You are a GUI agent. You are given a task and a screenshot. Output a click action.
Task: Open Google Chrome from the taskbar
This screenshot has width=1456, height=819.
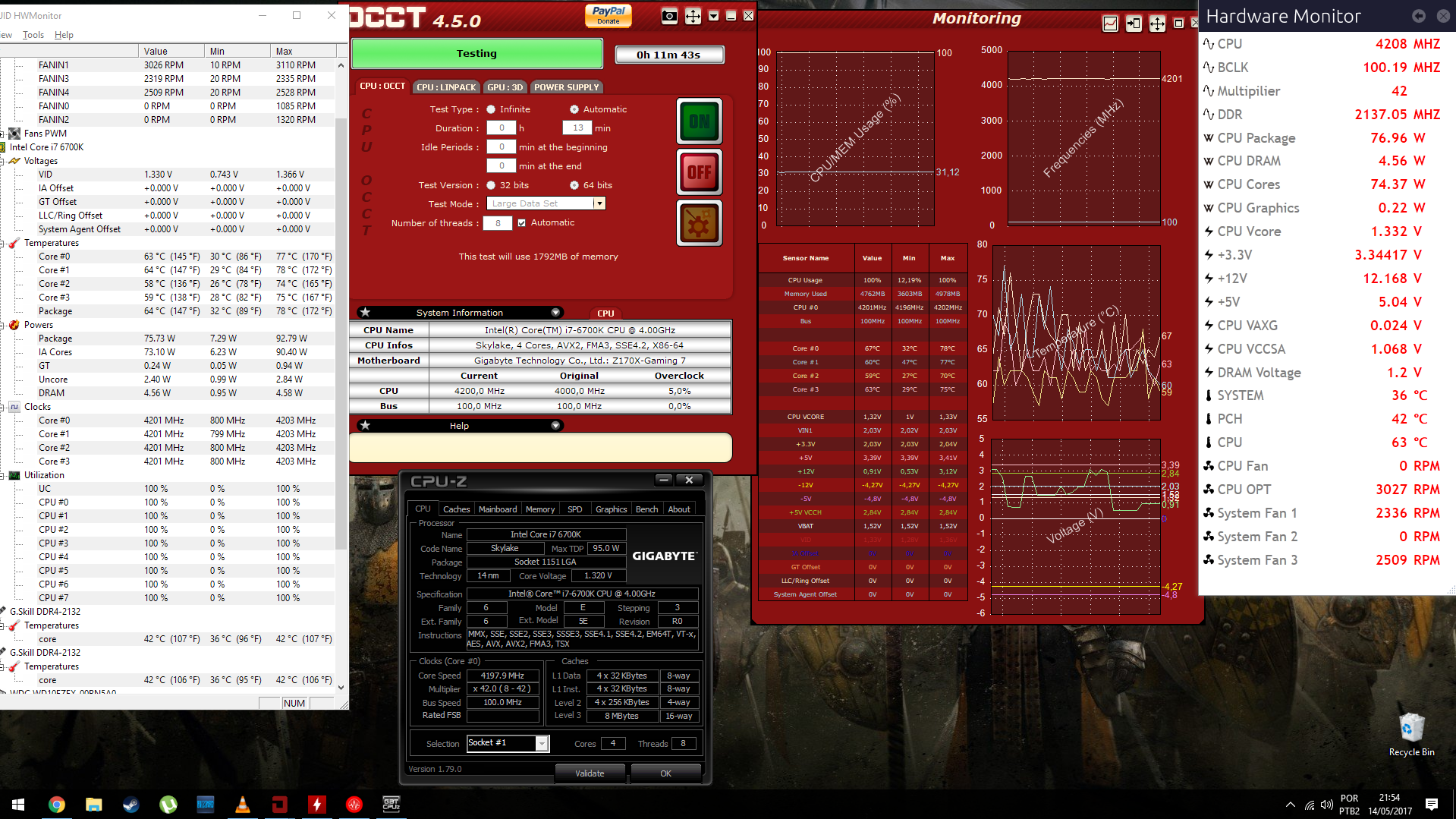(x=56, y=804)
